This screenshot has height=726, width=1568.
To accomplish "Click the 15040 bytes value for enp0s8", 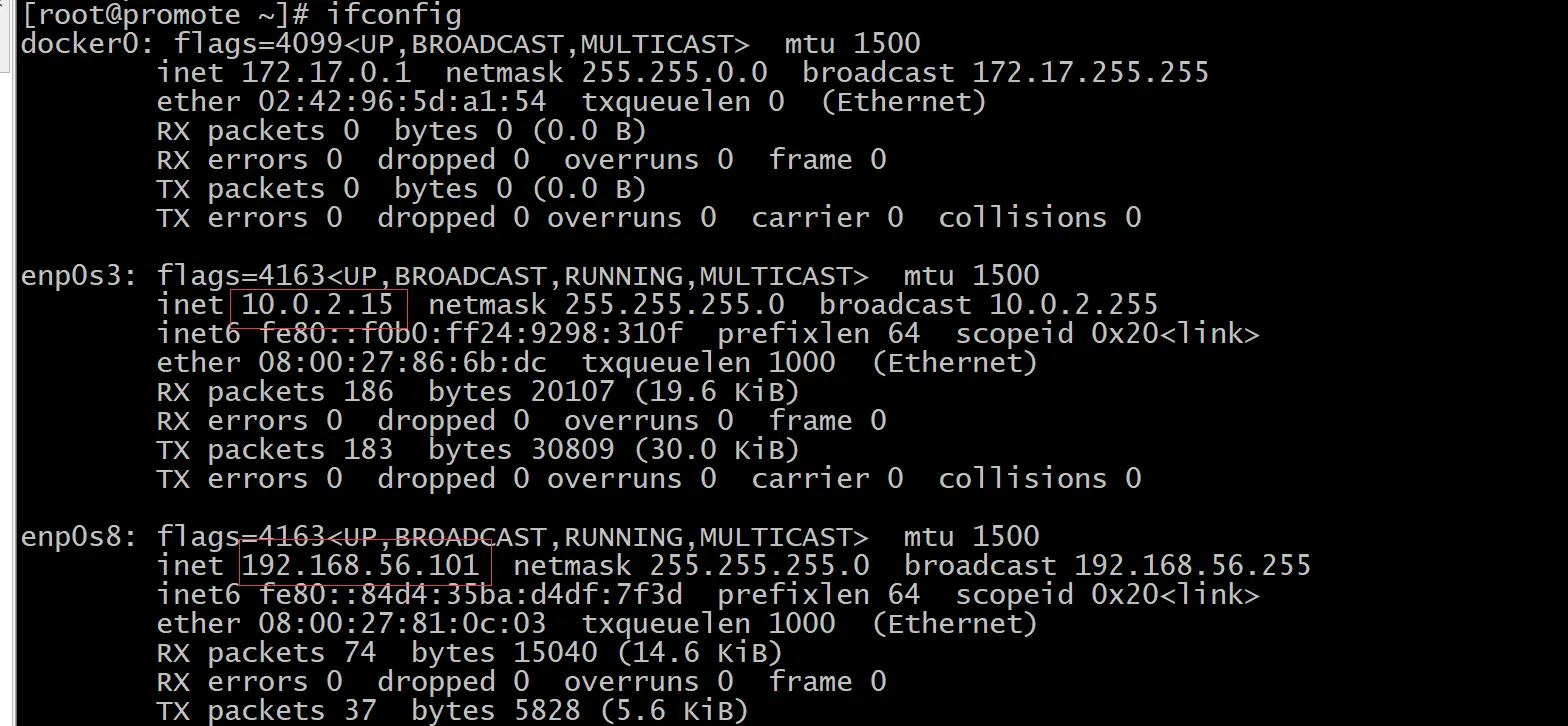I will point(556,652).
